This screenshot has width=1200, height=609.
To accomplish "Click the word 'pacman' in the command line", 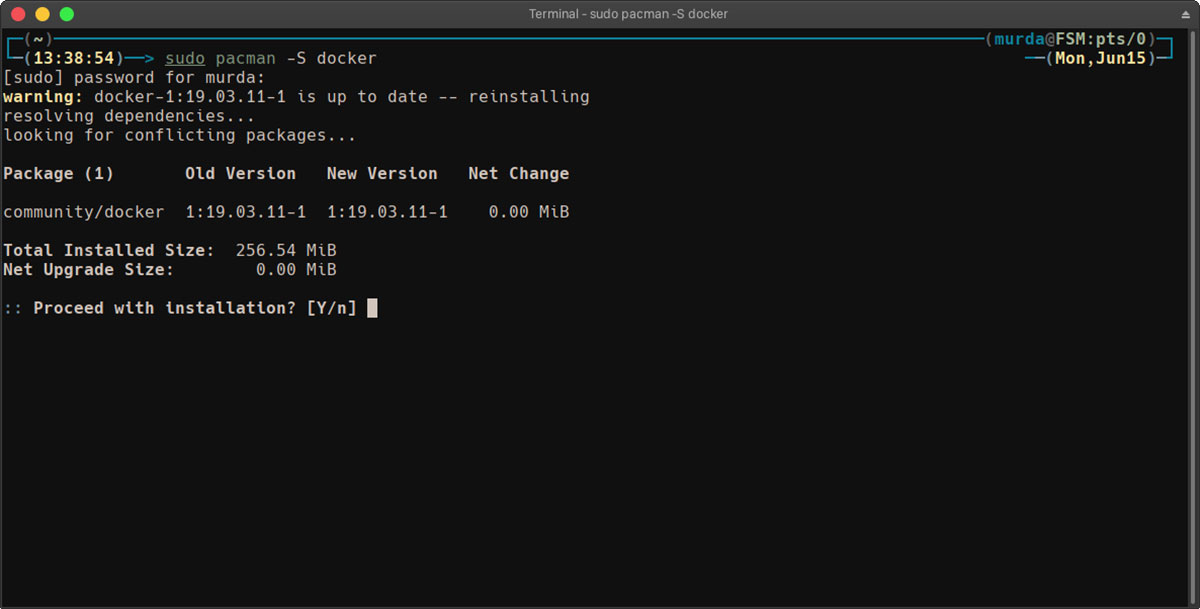I will pos(246,58).
